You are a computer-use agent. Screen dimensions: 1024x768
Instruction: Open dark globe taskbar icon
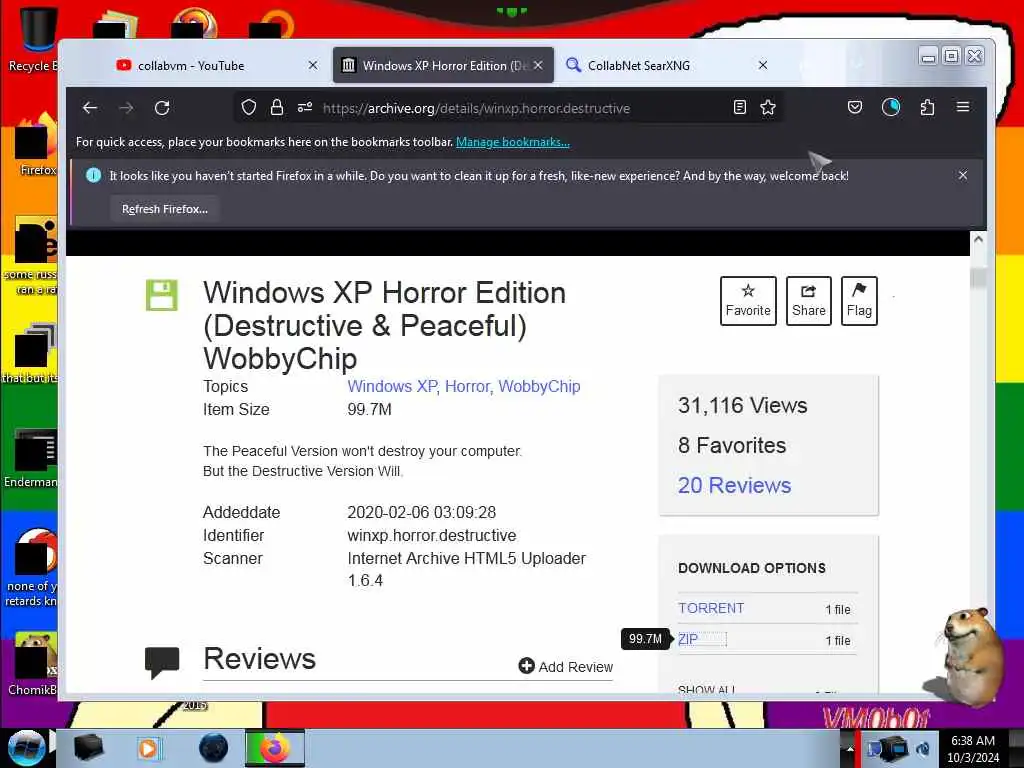coord(213,748)
